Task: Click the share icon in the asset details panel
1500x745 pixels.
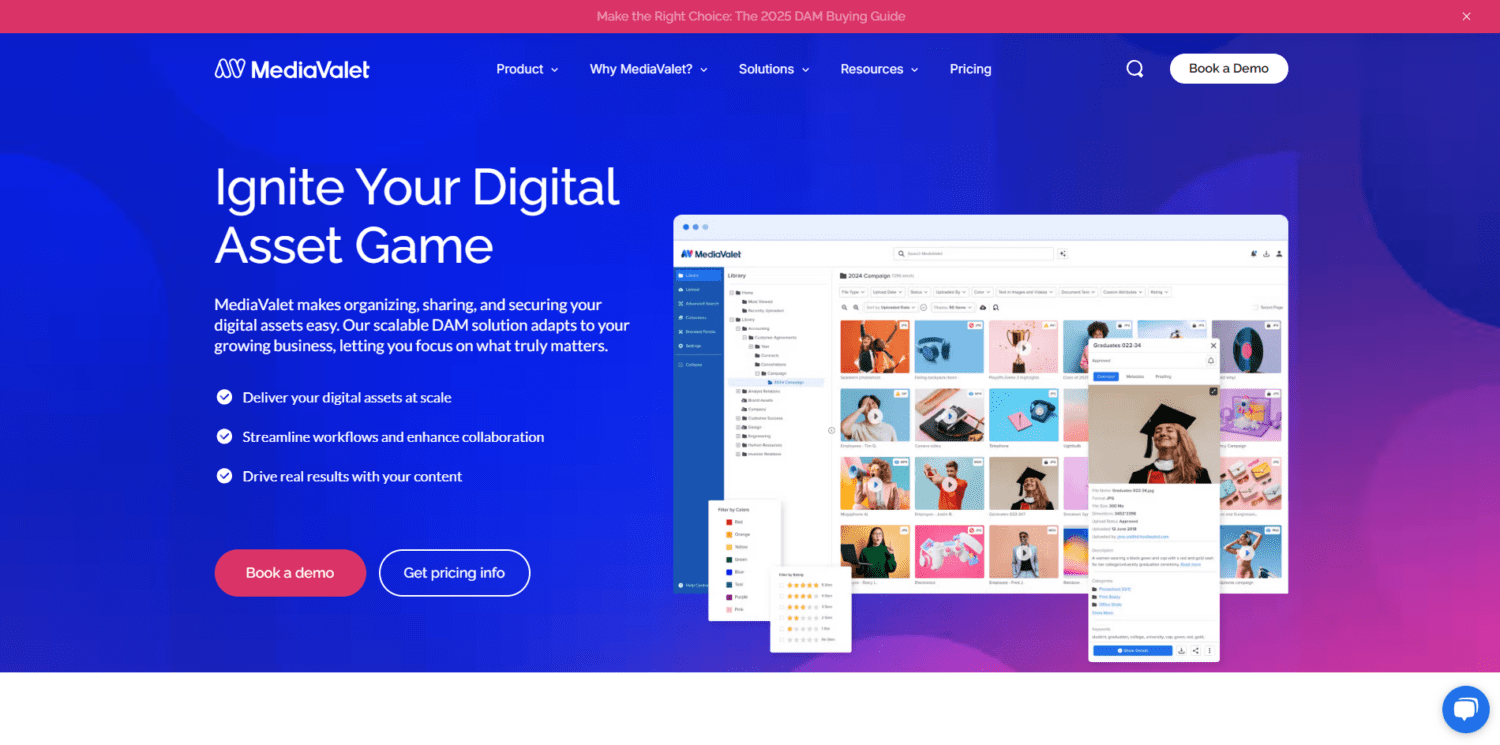Action: (x=1195, y=650)
